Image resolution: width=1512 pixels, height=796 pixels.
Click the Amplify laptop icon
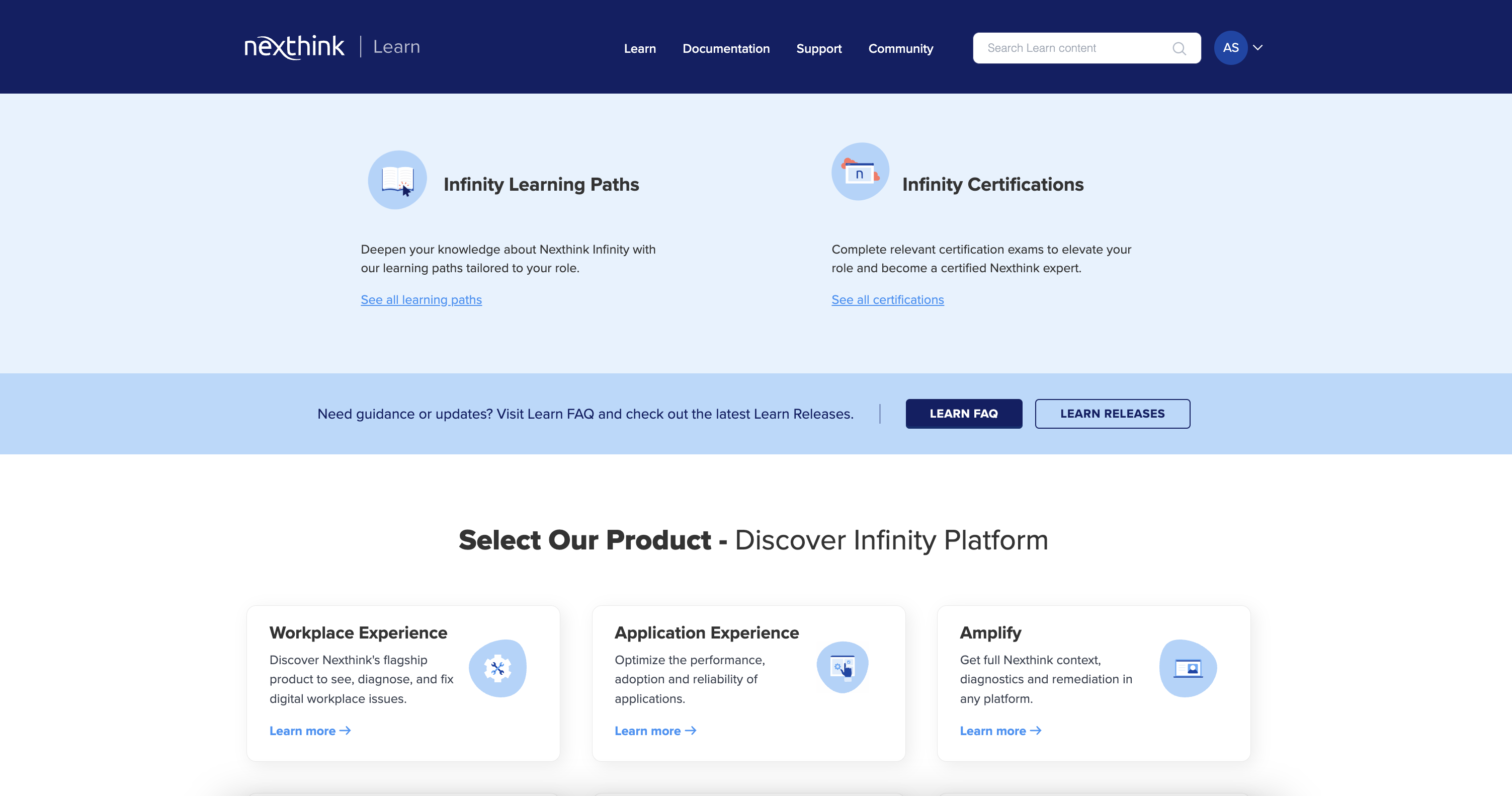1188,668
